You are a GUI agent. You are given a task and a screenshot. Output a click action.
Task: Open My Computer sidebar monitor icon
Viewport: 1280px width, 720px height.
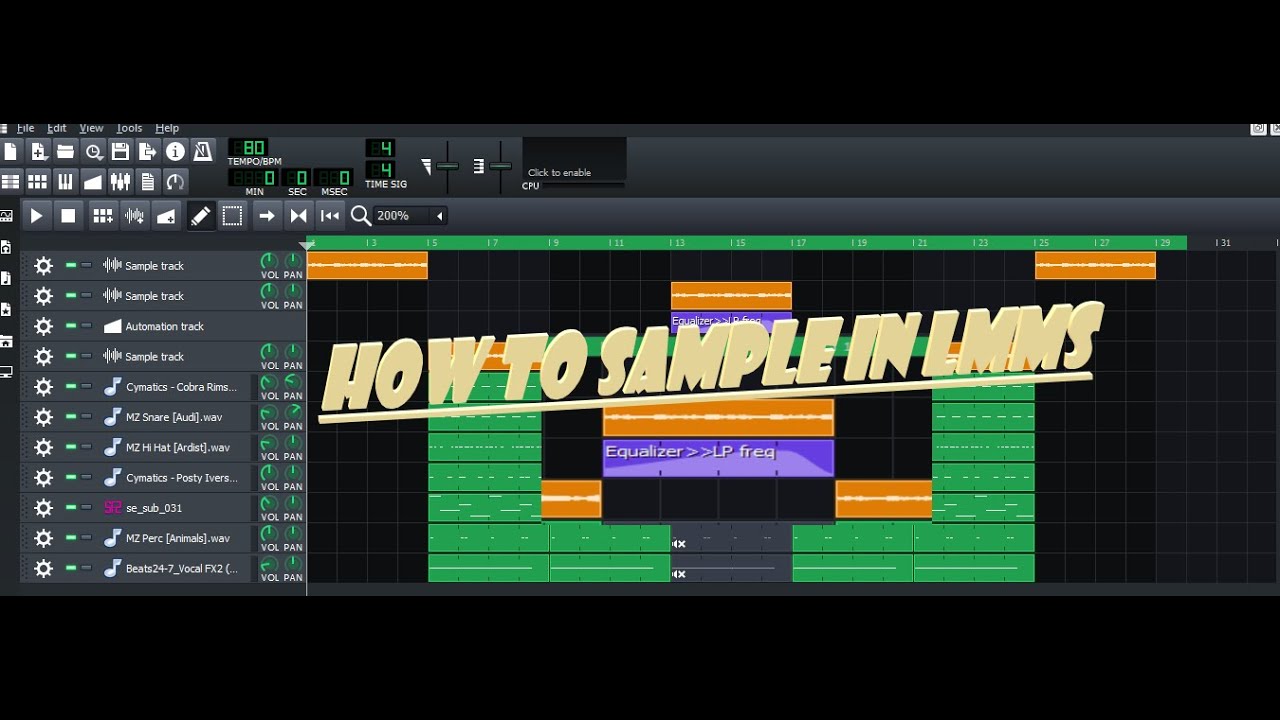[x=6, y=372]
